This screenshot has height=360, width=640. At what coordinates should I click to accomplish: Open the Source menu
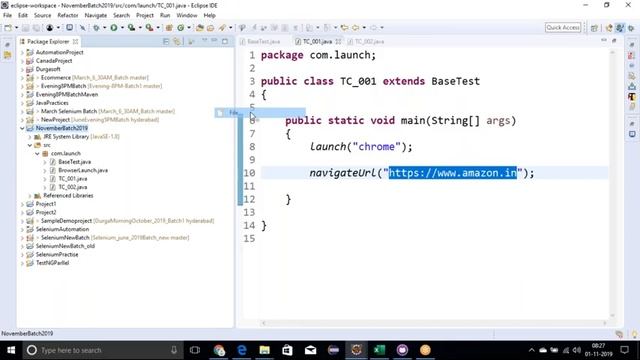point(42,15)
